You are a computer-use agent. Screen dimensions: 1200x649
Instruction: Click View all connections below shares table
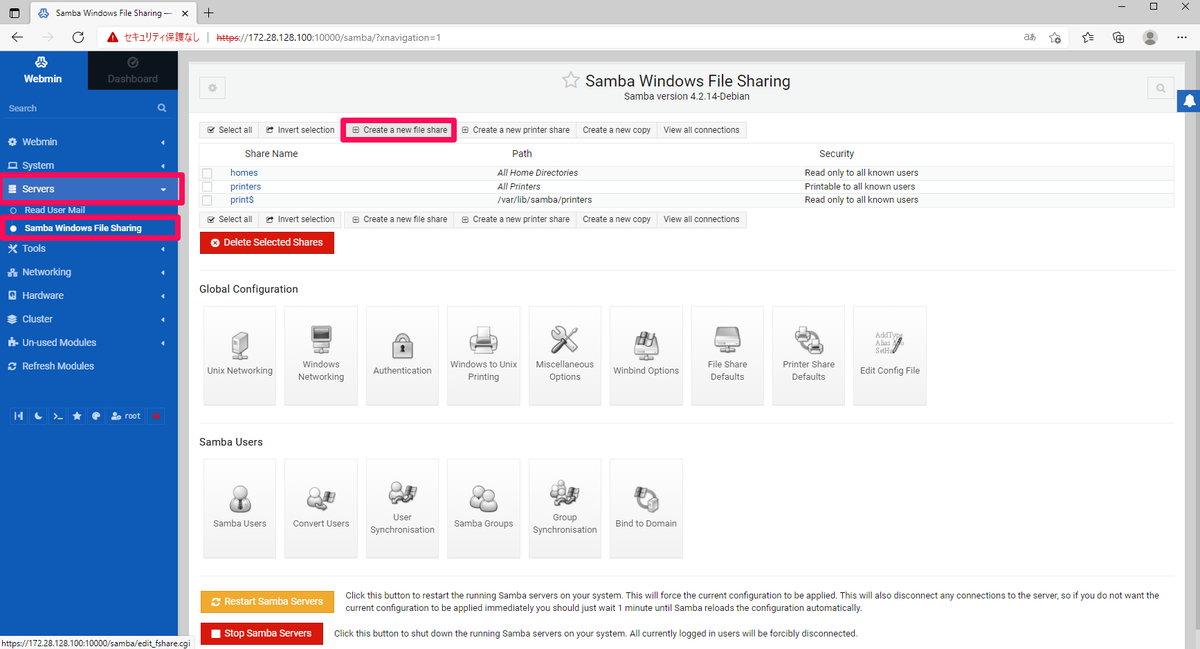[x=702, y=219]
